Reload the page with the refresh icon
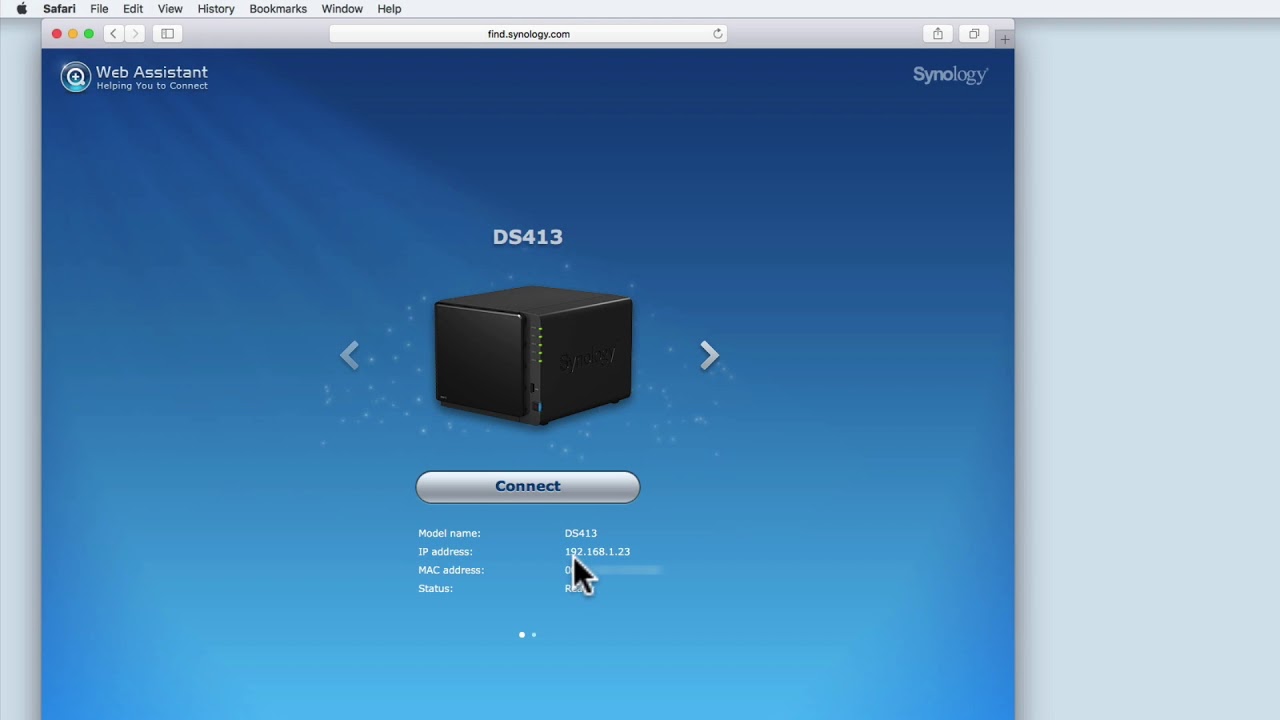The image size is (1280, 720). (x=717, y=34)
